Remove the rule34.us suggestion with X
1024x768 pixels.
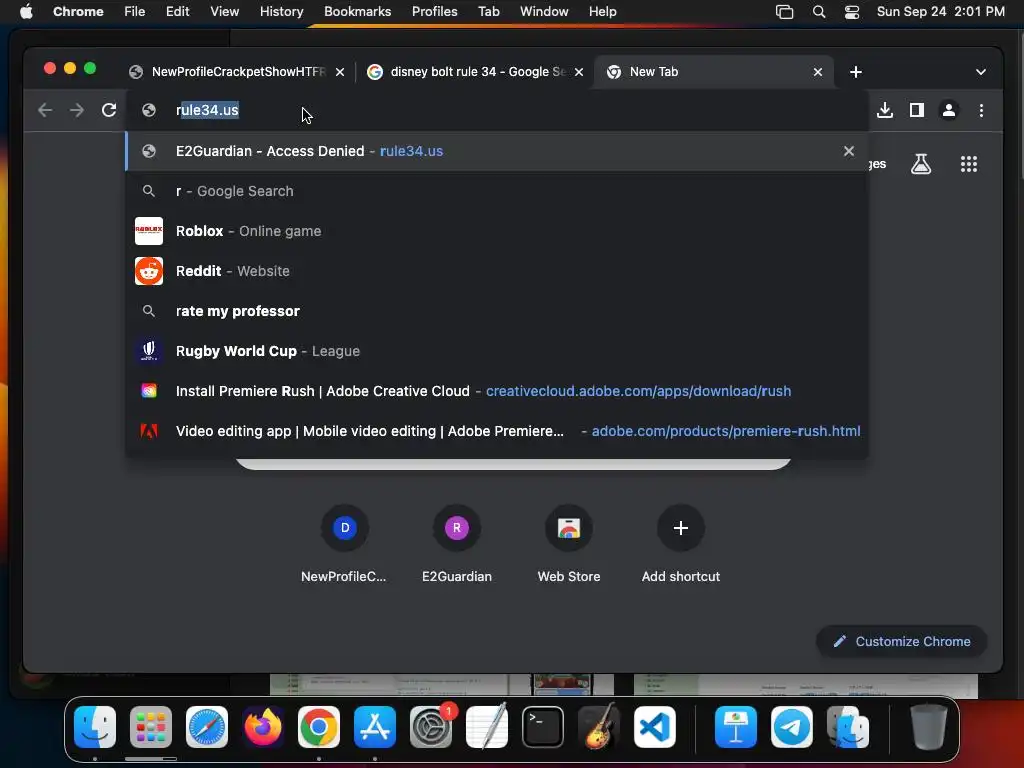pos(848,151)
